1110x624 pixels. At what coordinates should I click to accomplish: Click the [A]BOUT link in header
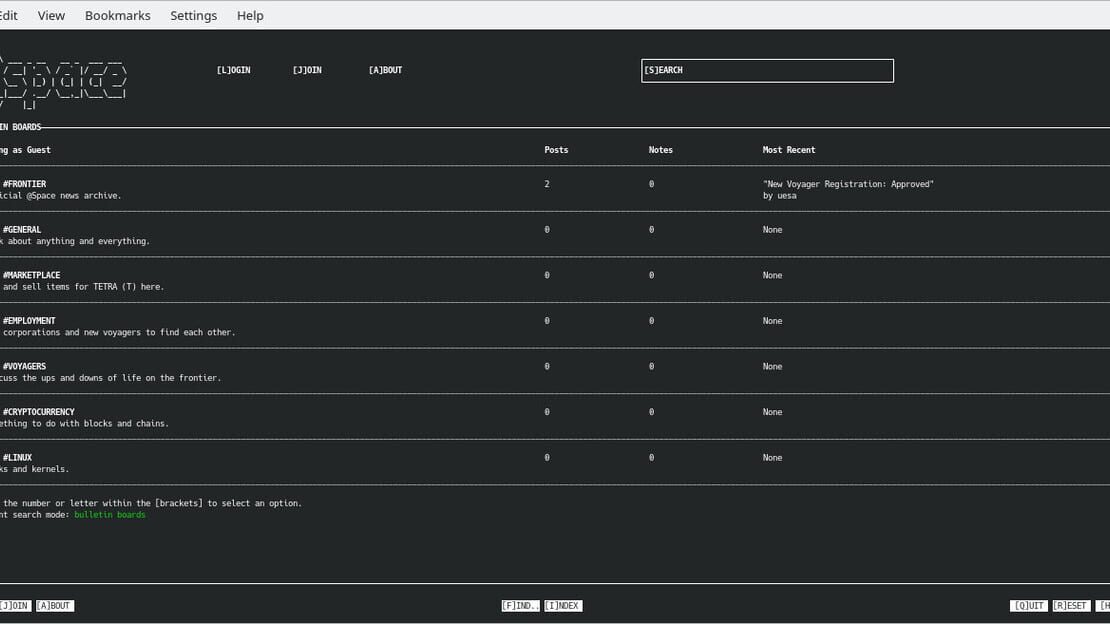pyautogui.click(x=385, y=70)
